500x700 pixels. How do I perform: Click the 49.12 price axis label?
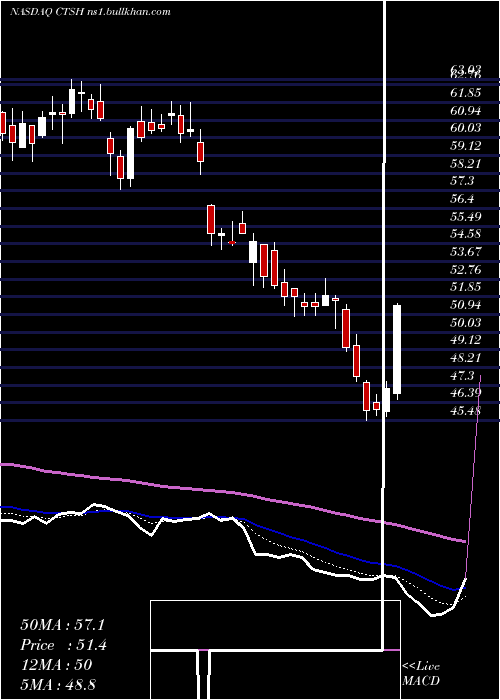point(466,340)
